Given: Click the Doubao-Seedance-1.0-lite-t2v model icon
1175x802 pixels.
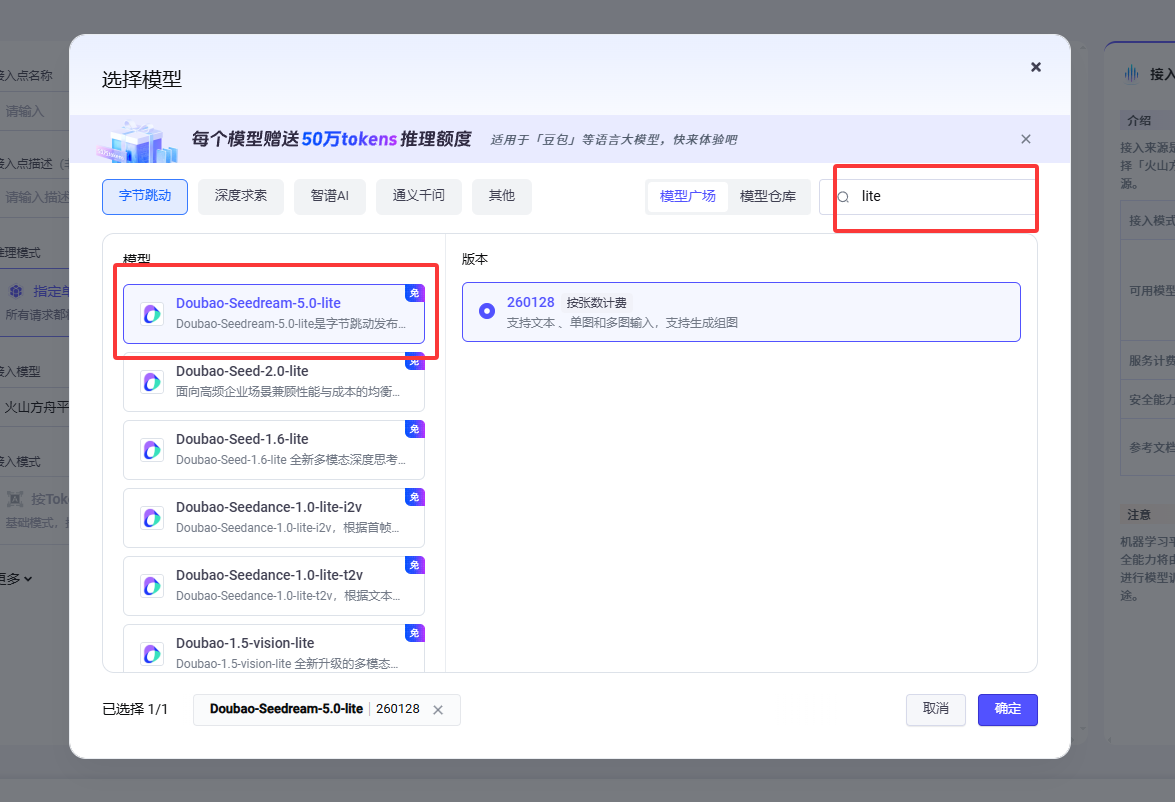Looking at the screenshot, I should [152, 586].
